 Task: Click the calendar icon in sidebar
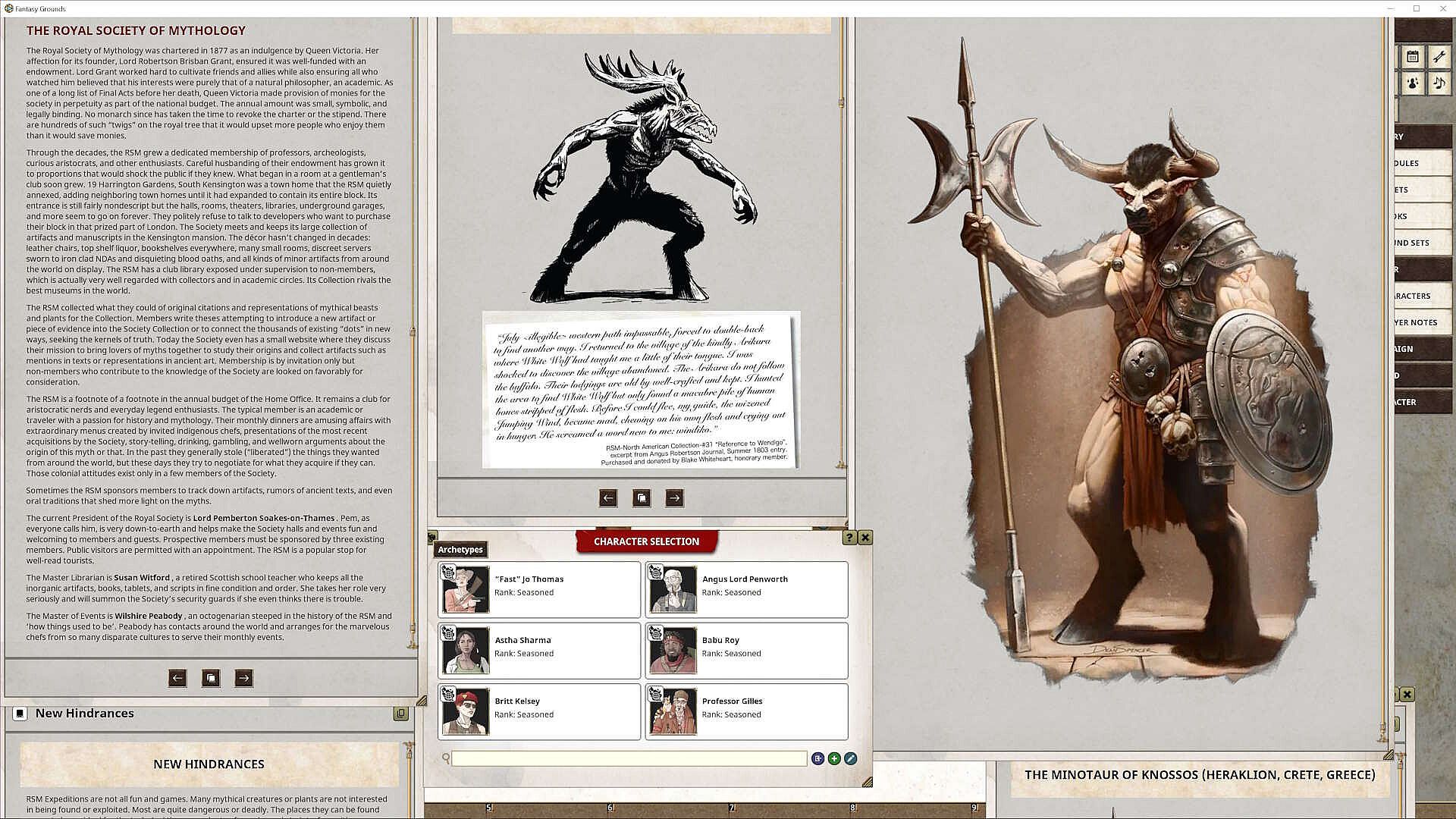coord(1413,57)
